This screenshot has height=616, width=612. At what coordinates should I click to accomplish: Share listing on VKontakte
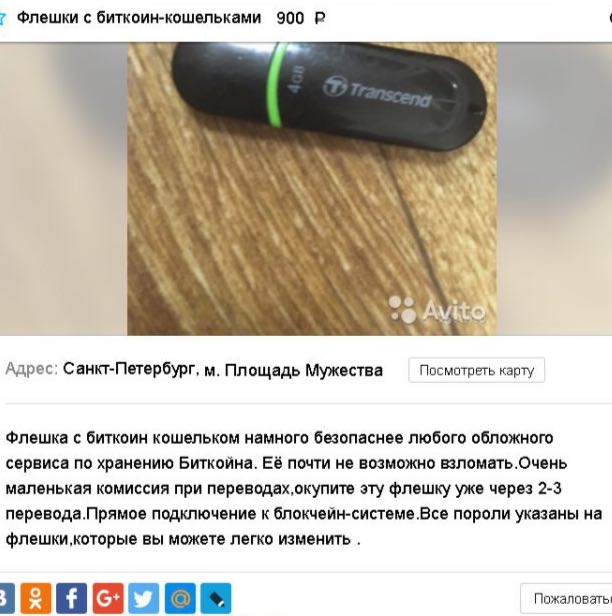pyautogui.click(x=6, y=598)
